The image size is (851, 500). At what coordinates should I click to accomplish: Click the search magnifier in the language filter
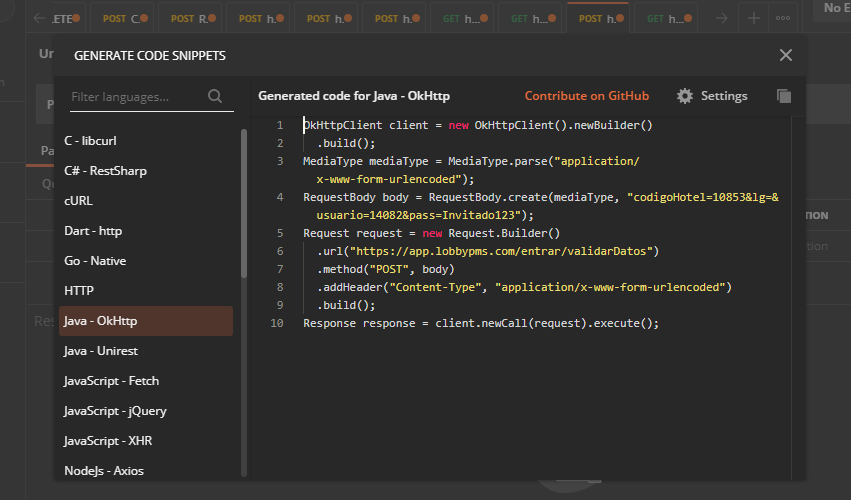point(215,97)
